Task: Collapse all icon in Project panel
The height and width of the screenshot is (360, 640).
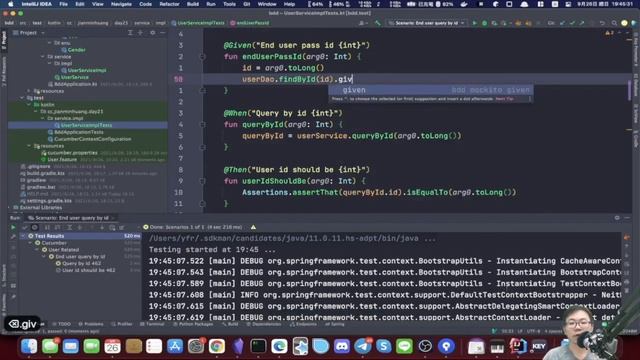Action: click(140, 33)
